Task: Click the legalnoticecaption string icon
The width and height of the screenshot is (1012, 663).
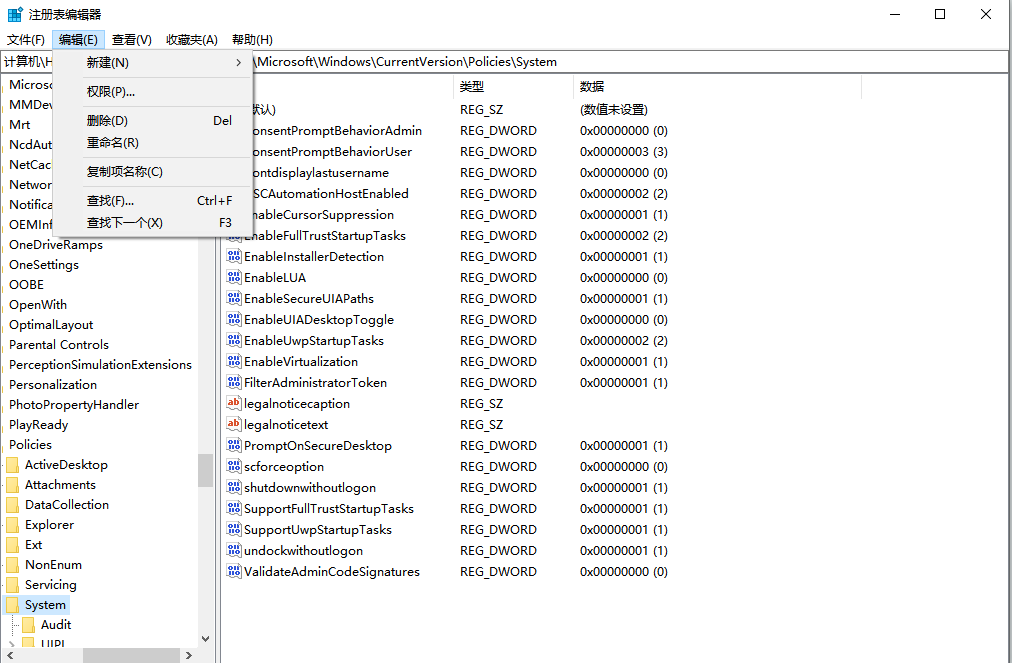Action: [234, 403]
